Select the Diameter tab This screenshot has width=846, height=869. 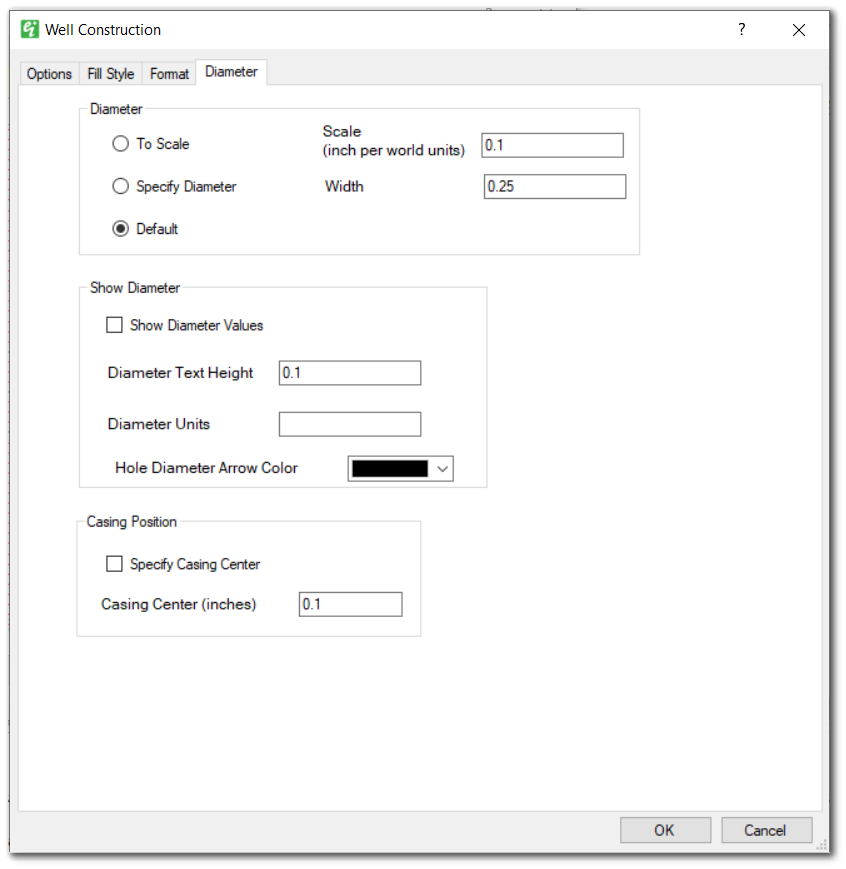click(231, 72)
